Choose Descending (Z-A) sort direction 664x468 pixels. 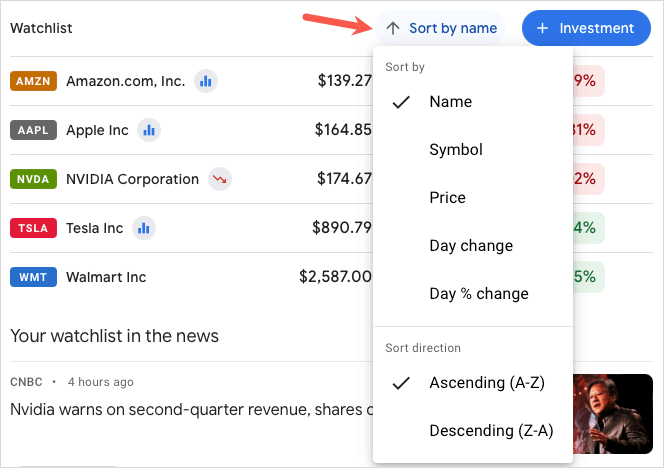pyautogui.click(x=490, y=431)
